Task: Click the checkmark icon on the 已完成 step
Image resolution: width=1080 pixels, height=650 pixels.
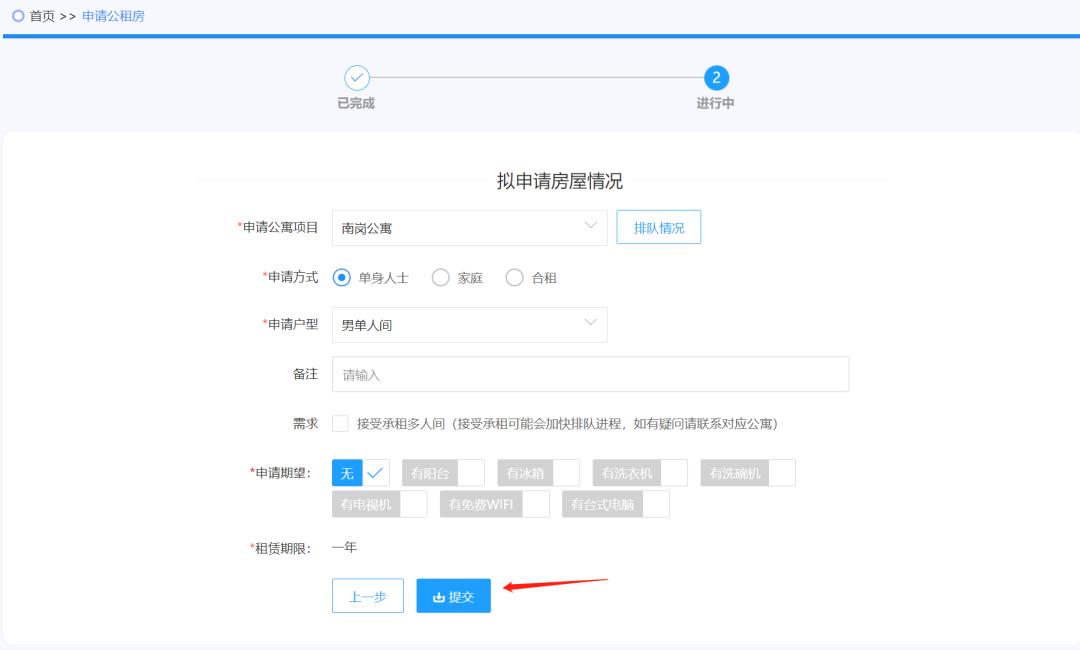Action: tap(357, 79)
